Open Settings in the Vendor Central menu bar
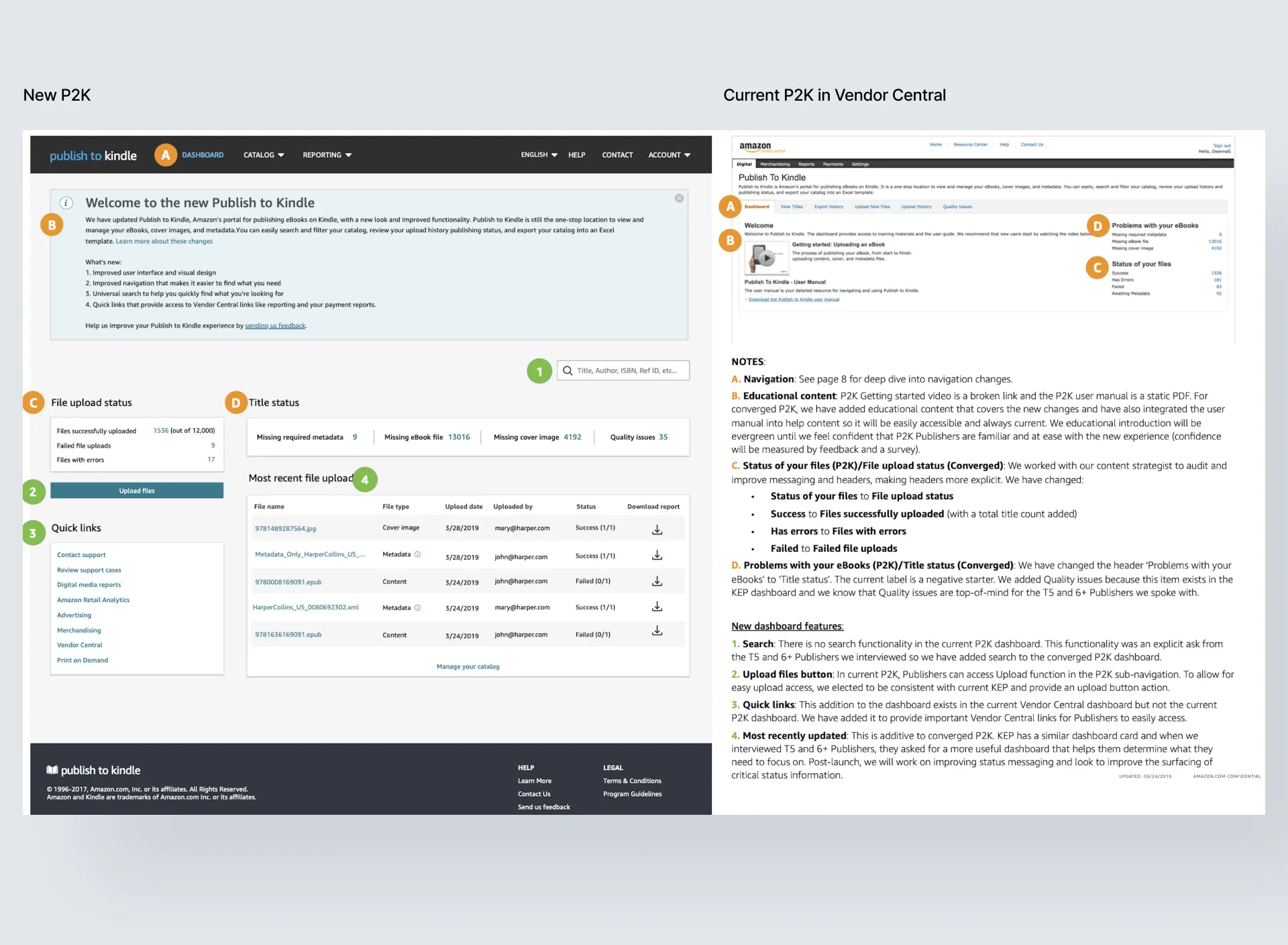Image resolution: width=1288 pixels, height=945 pixels. (x=860, y=164)
